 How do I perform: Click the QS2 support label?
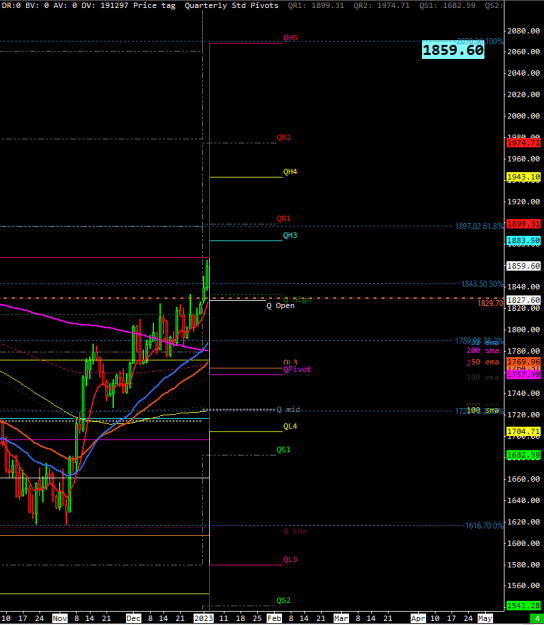tap(283, 601)
